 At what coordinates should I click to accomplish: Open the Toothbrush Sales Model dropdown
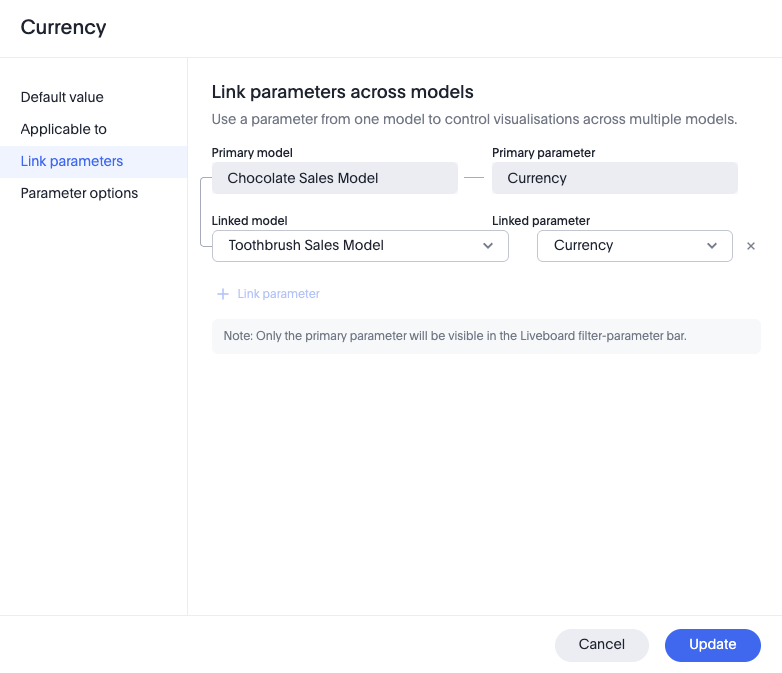(x=360, y=246)
